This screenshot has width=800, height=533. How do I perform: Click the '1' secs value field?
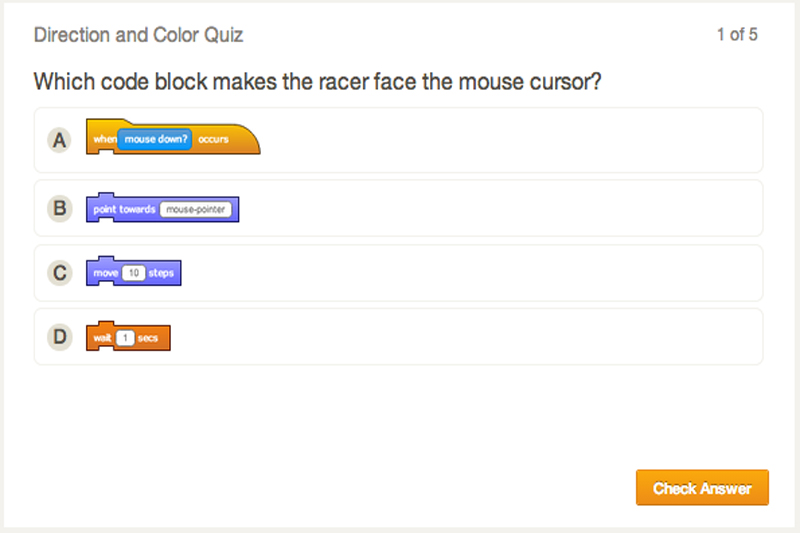pos(125,338)
